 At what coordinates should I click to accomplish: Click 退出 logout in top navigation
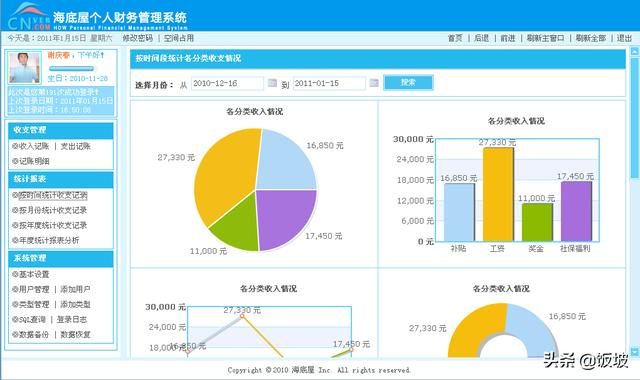[624, 38]
